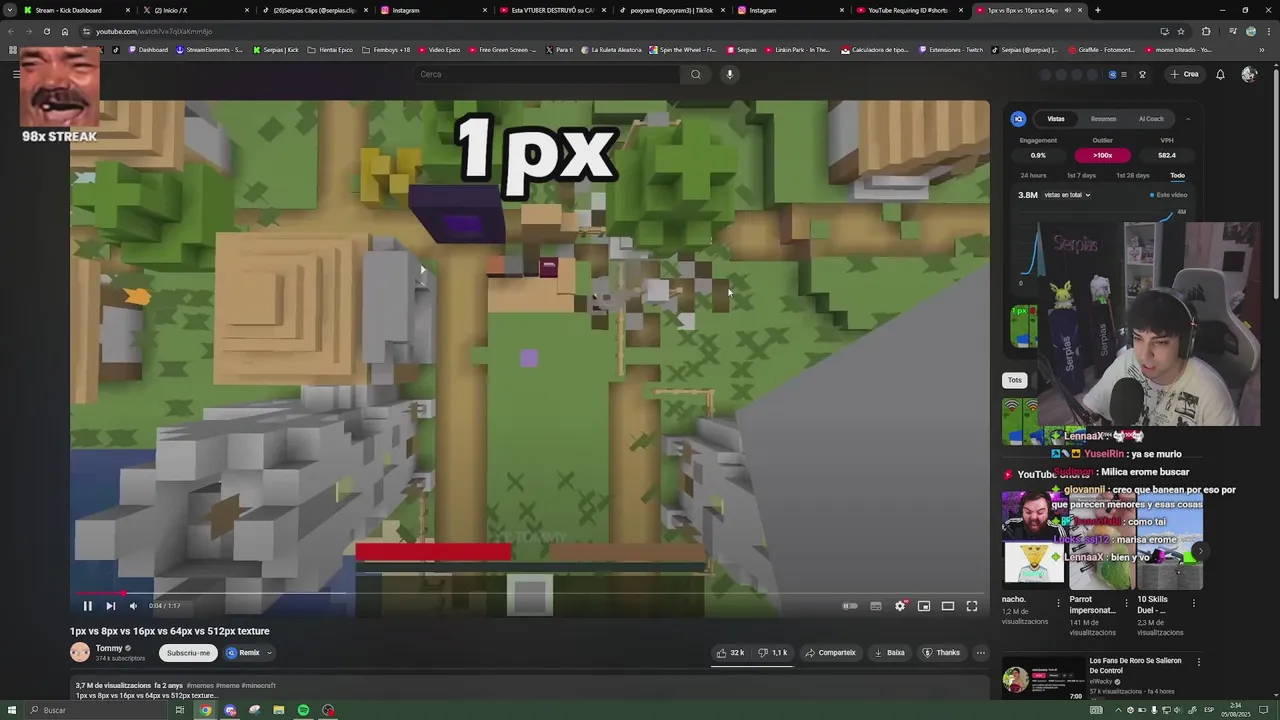Open the account avatar menu
The image size is (1280, 720).
tap(1249, 74)
